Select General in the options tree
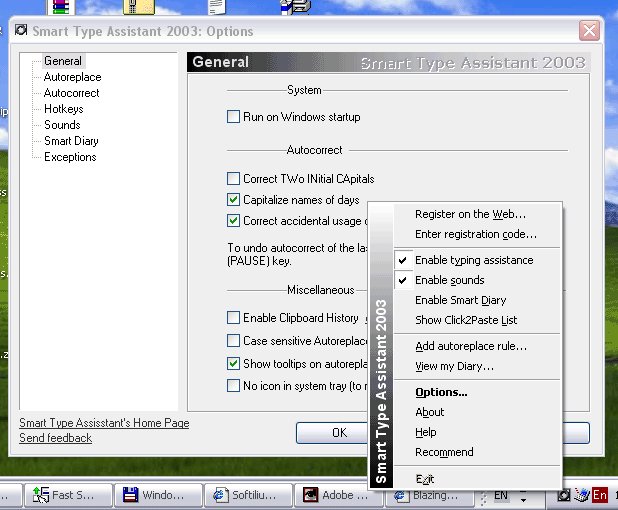Screen dimensions: 618x510 pyautogui.click(x=63, y=61)
